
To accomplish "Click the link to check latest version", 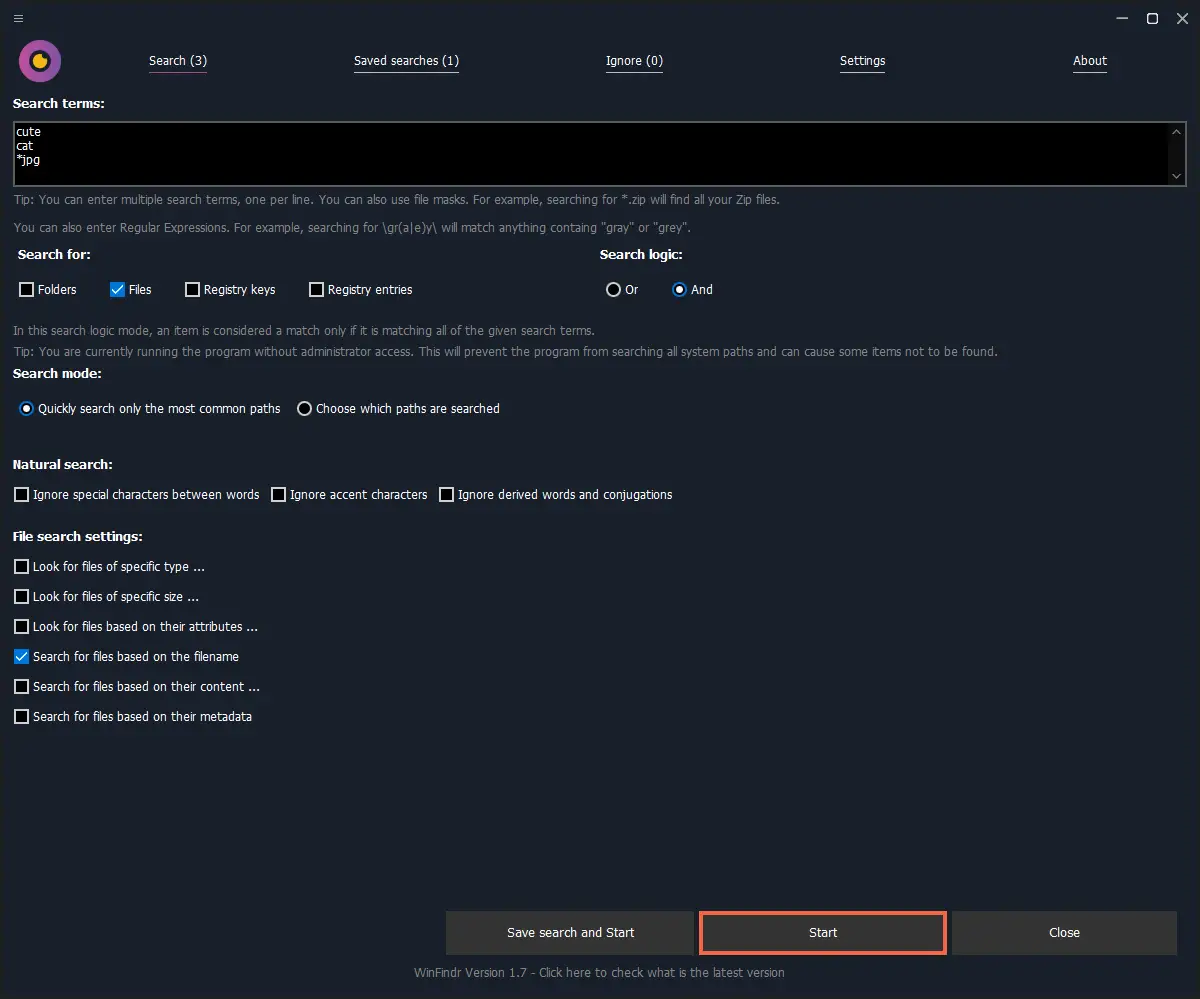I will 600,972.
